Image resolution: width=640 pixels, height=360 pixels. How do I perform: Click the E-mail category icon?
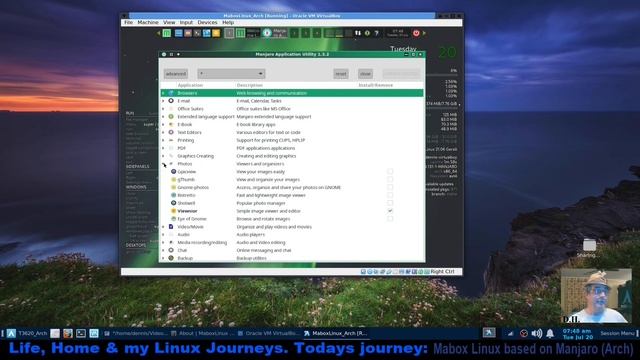click(x=171, y=101)
